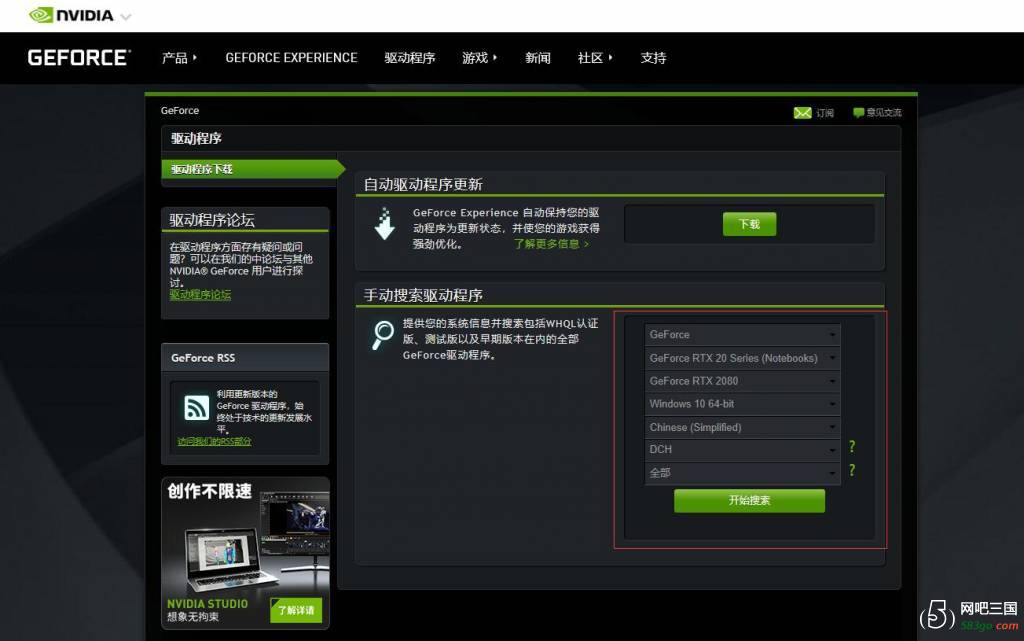This screenshot has width=1024, height=641.
Task: Click the 手动搜索驱动程序 heading
Action: click(x=423, y=295)
